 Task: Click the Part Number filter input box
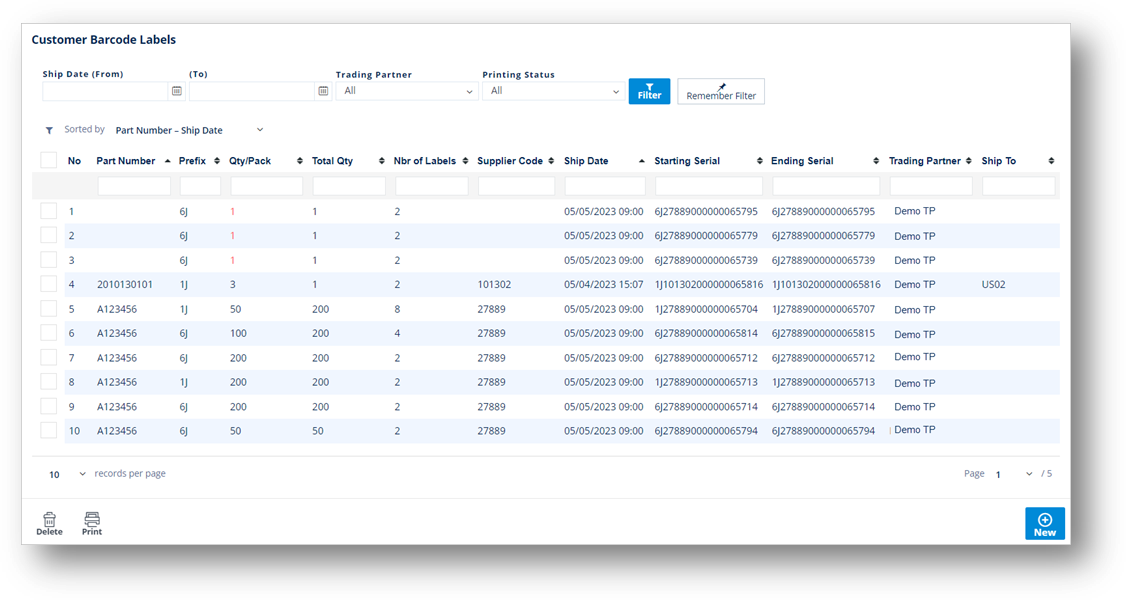click(134, 185)
